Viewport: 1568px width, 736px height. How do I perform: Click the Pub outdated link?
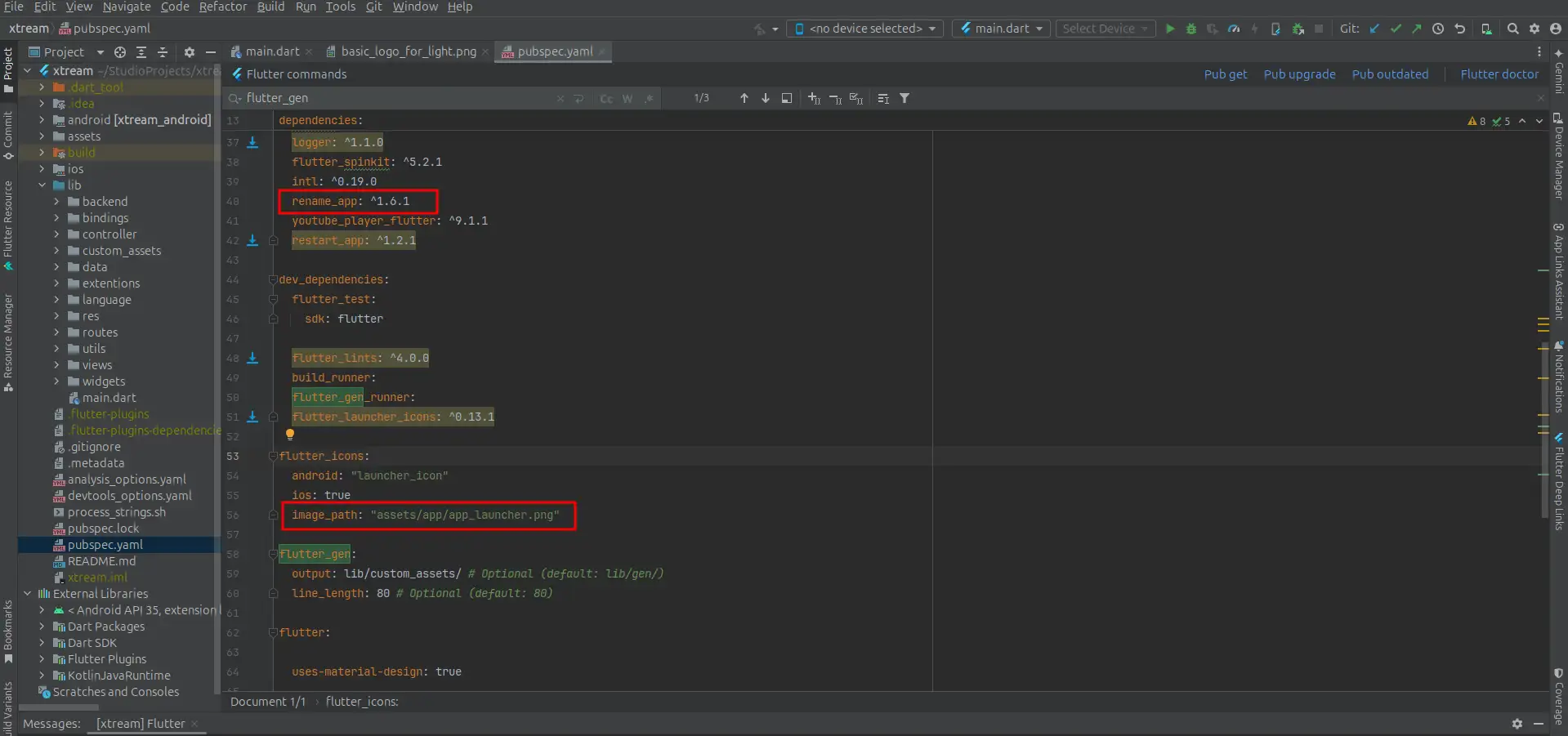point(1390,74)
